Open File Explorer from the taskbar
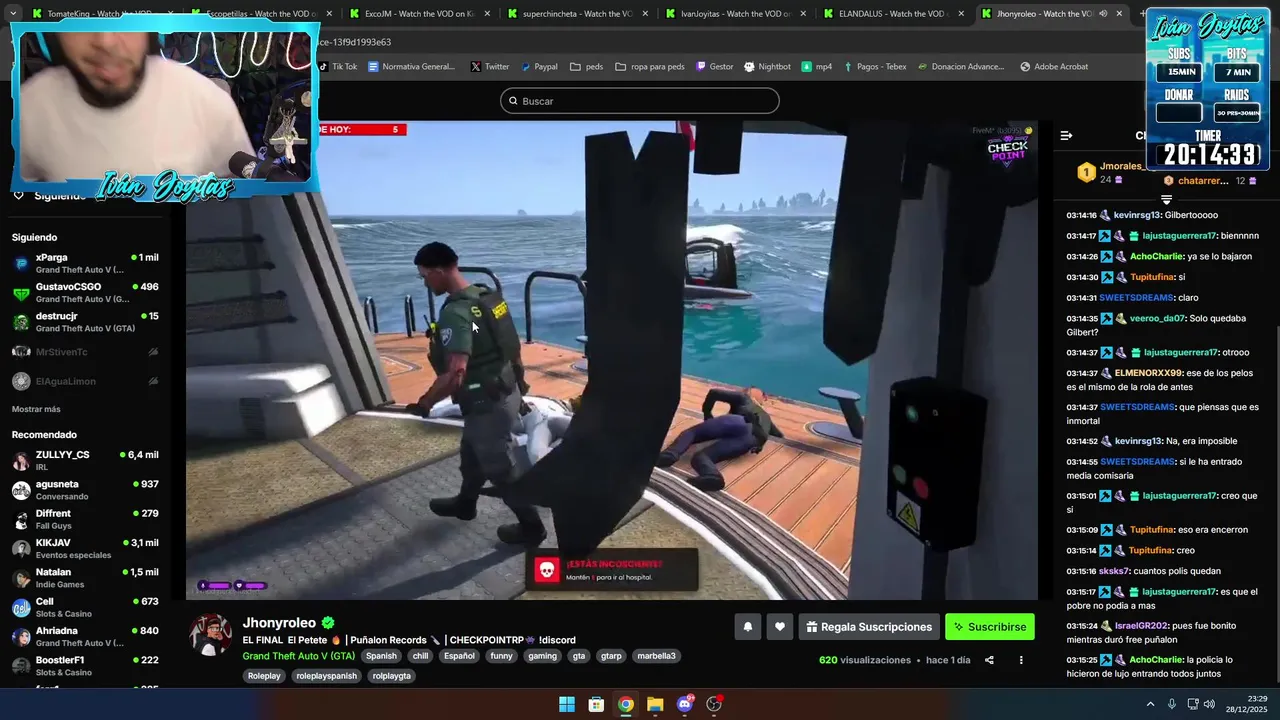Screen dimensions: 1280x720 coord(655,704)
